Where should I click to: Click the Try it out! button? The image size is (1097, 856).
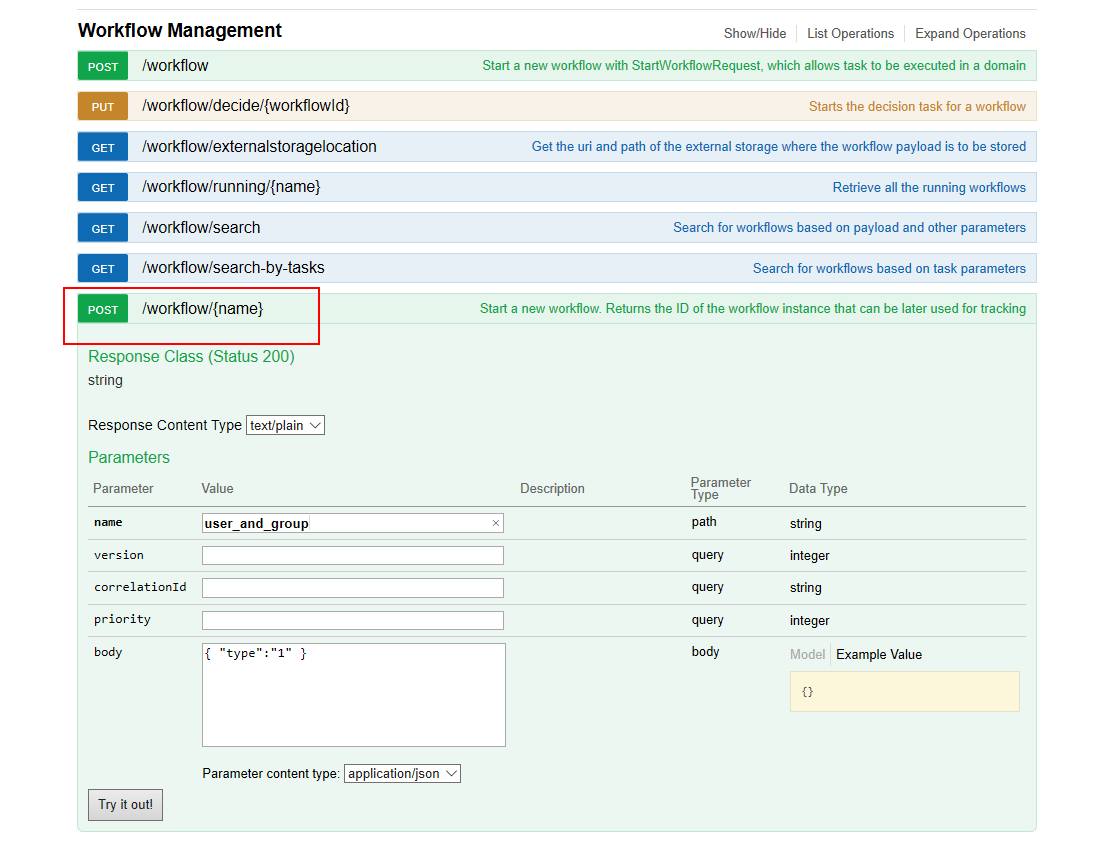pos(125,805)
